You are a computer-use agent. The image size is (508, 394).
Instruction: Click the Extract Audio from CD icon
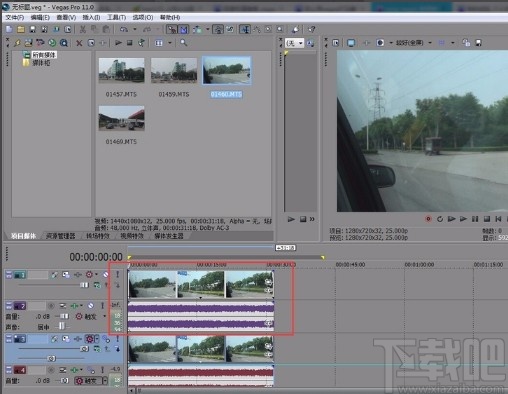(x=52, y=43)
